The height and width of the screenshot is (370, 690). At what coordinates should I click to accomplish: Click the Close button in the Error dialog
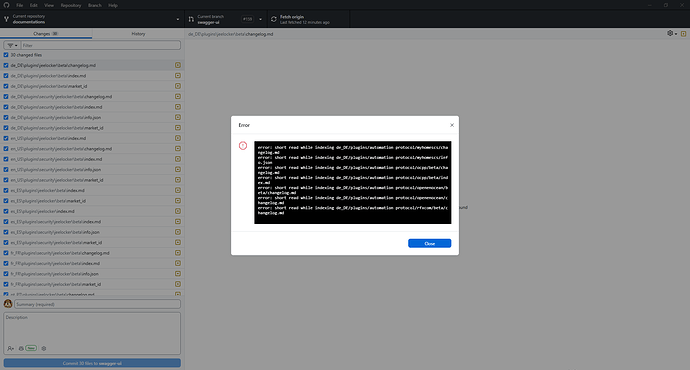pyautogui.click(x=429, y=243)
